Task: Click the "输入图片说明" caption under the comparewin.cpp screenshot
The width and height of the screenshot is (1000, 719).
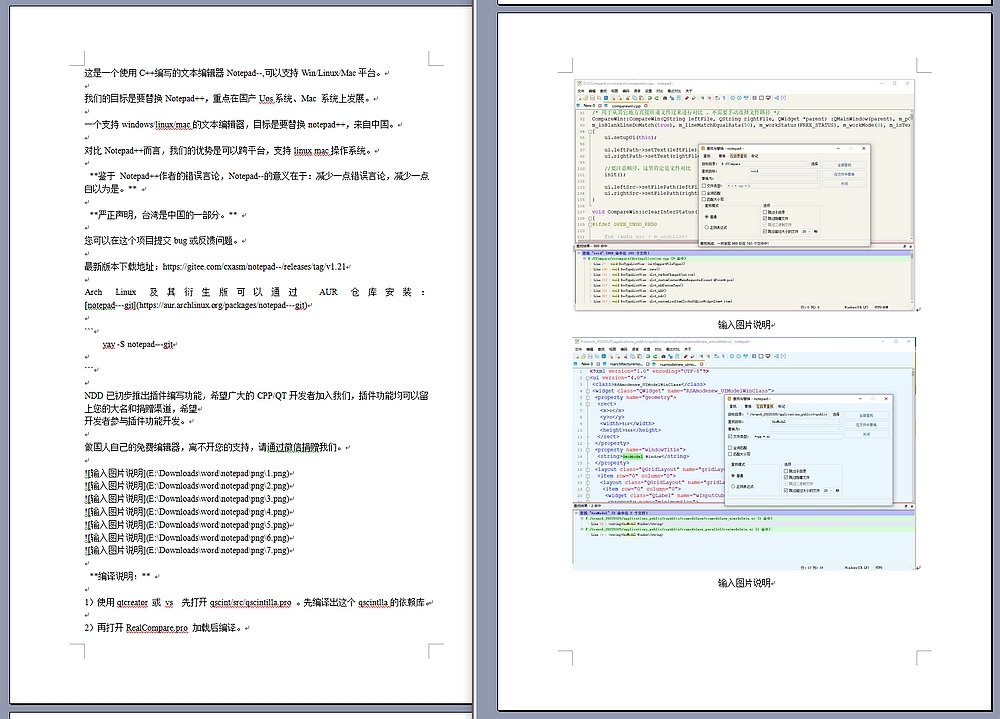Action: tap(744, 325)
